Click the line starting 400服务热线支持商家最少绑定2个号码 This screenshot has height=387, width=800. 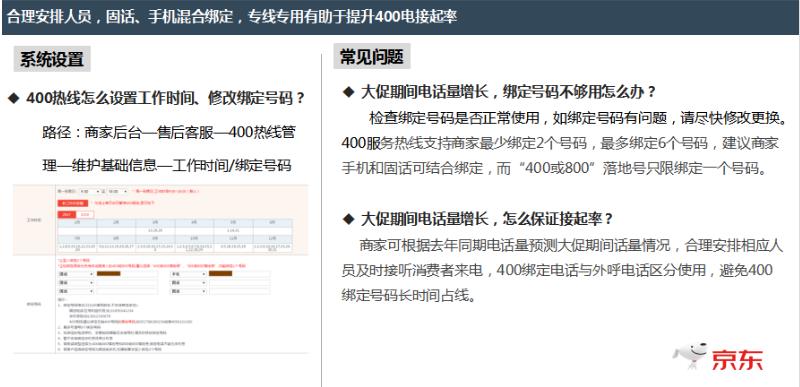pyautogui.click(x=560, y=143)
